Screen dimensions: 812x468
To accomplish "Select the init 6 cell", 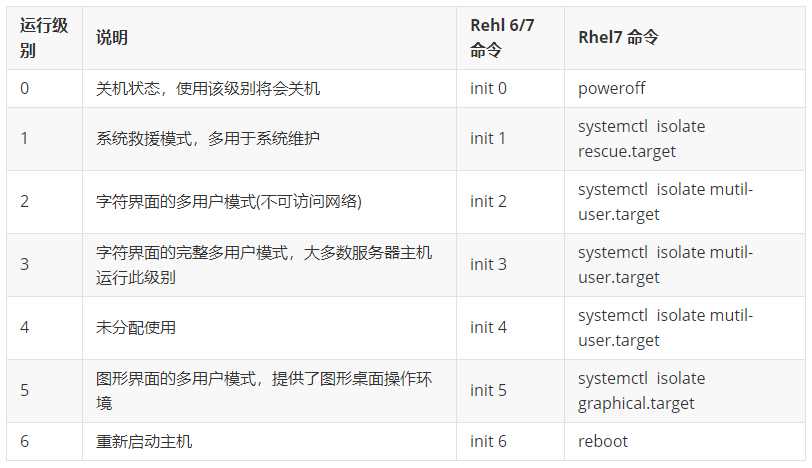I will click(510, 442).
